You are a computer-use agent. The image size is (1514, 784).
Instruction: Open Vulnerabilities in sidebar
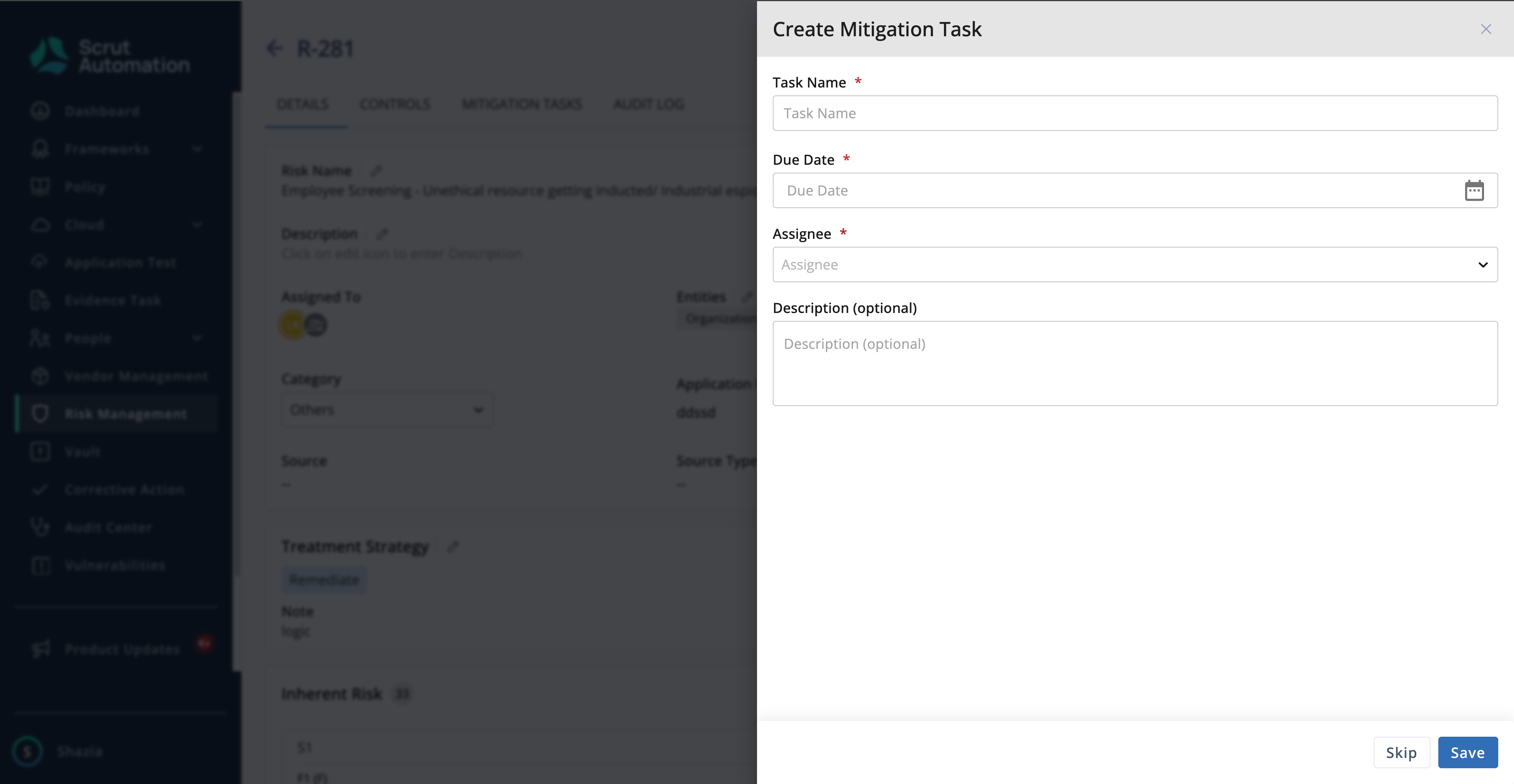pyautogui.click(x=115, y=565)
